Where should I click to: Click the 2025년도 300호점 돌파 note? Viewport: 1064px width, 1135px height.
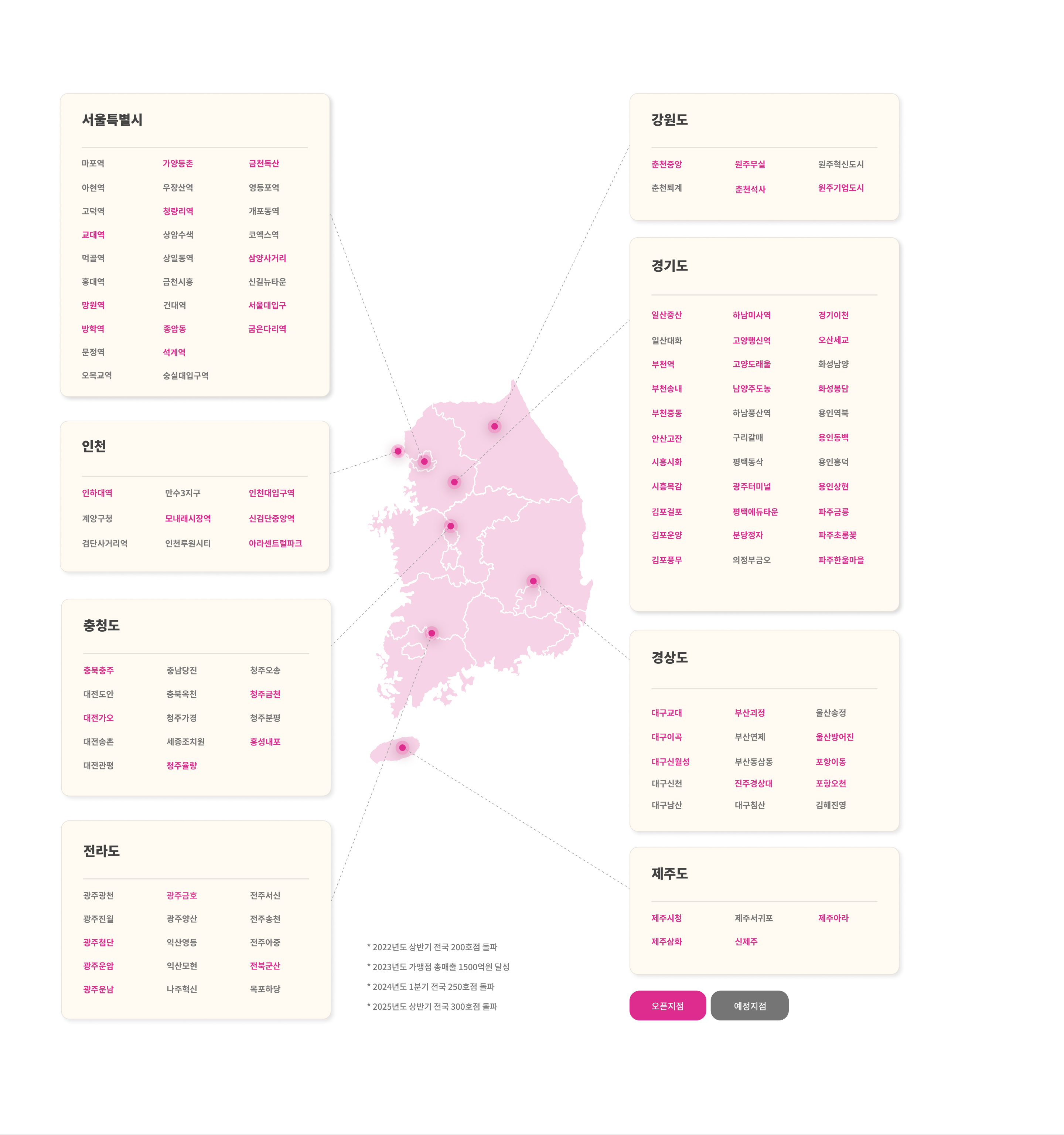point(432,1006)
